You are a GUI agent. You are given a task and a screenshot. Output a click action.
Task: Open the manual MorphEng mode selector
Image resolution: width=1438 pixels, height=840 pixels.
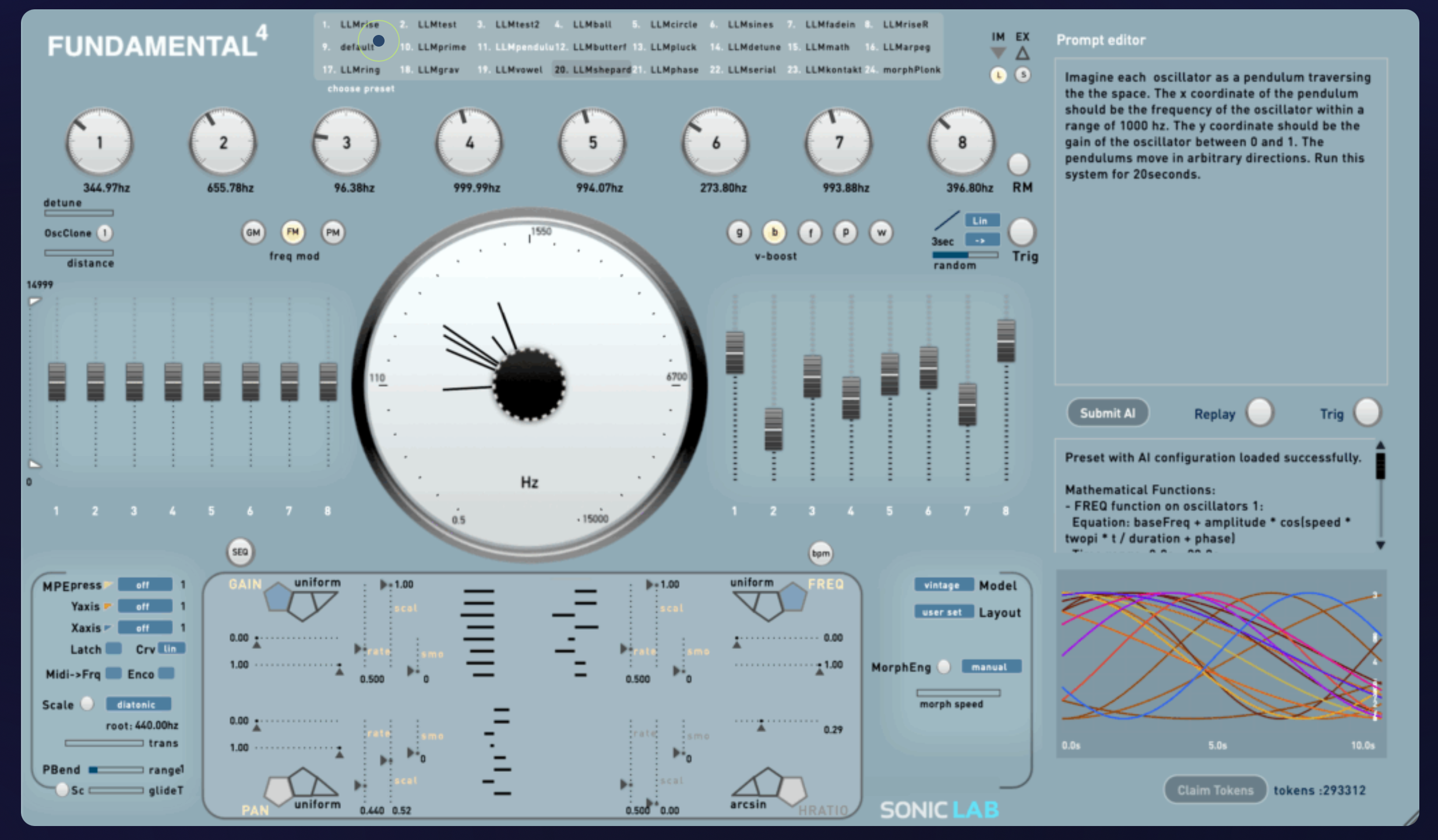point(992,666)
